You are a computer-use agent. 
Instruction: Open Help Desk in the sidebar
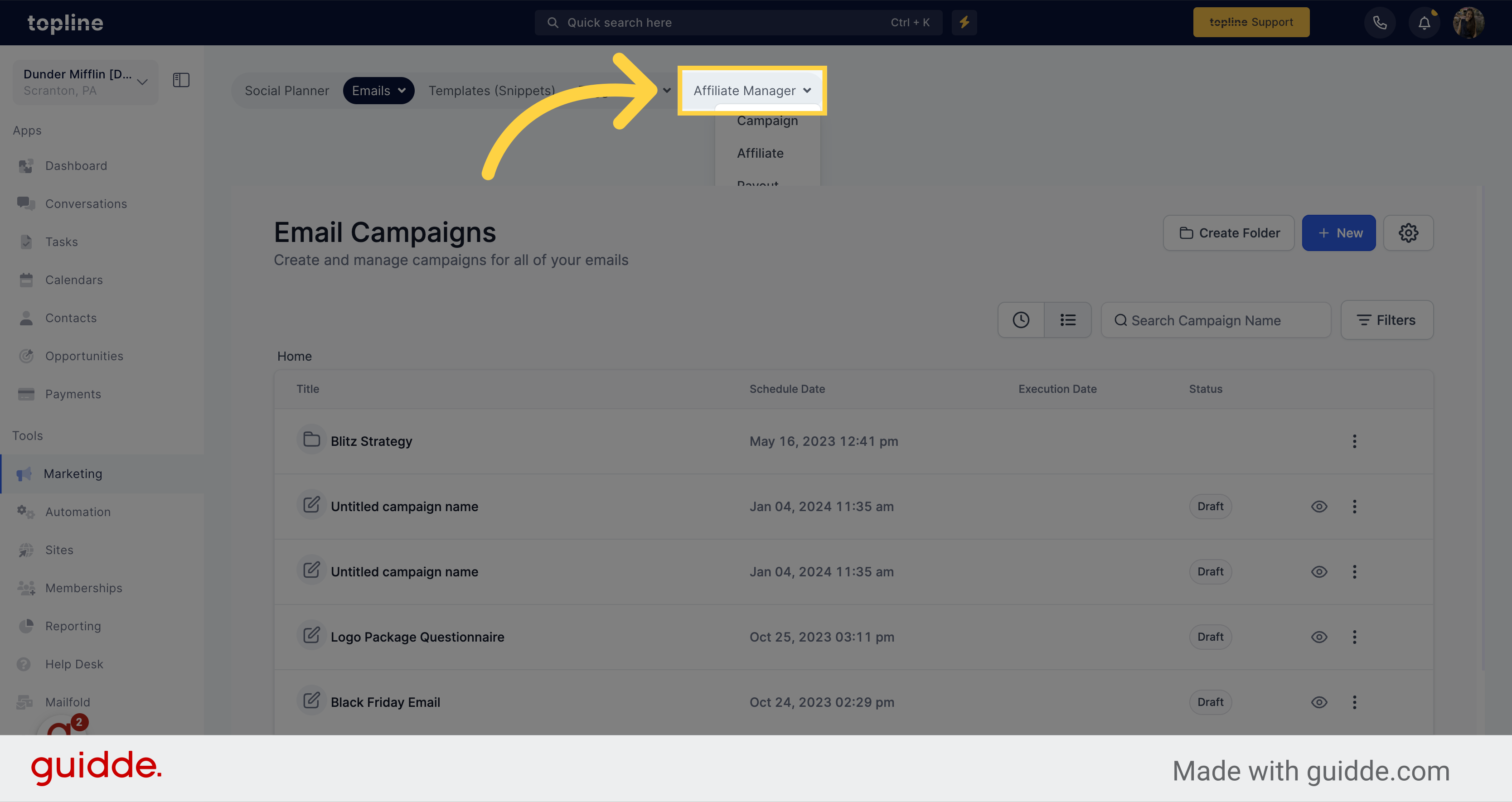coord(74,664)
